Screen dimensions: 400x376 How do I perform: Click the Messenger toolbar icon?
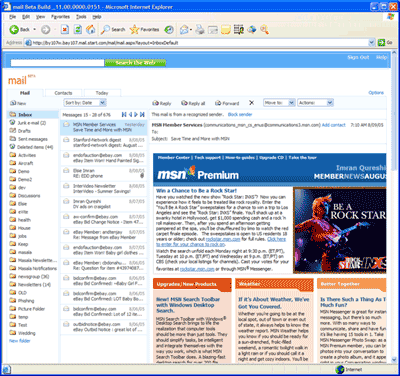coord(252,30)
